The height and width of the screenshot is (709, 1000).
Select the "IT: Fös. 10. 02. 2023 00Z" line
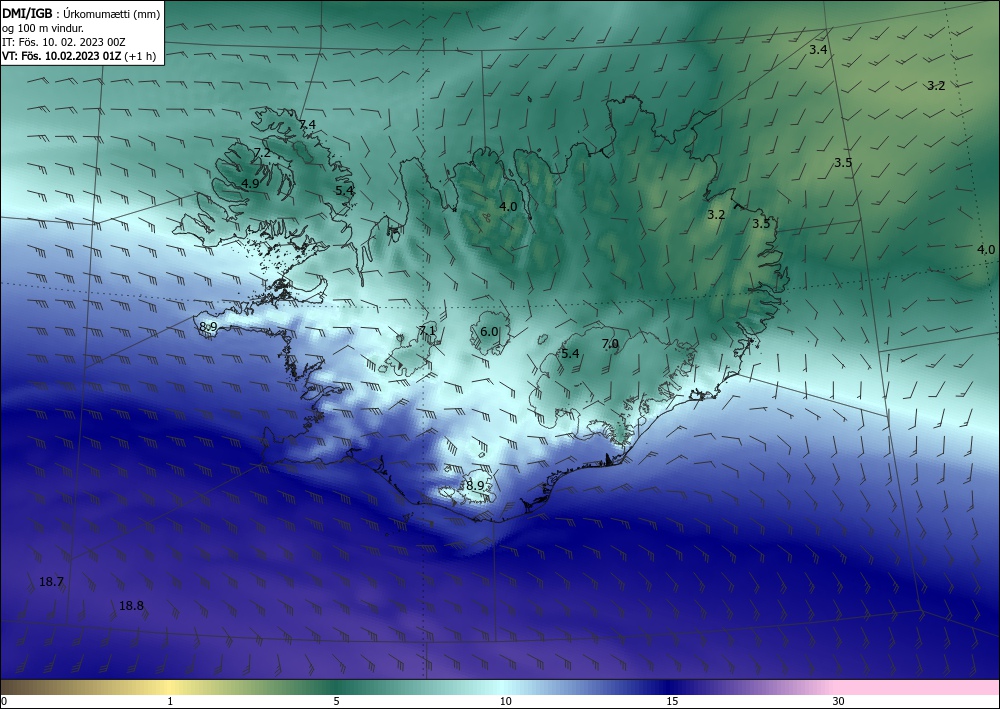(x=64, y=42)
